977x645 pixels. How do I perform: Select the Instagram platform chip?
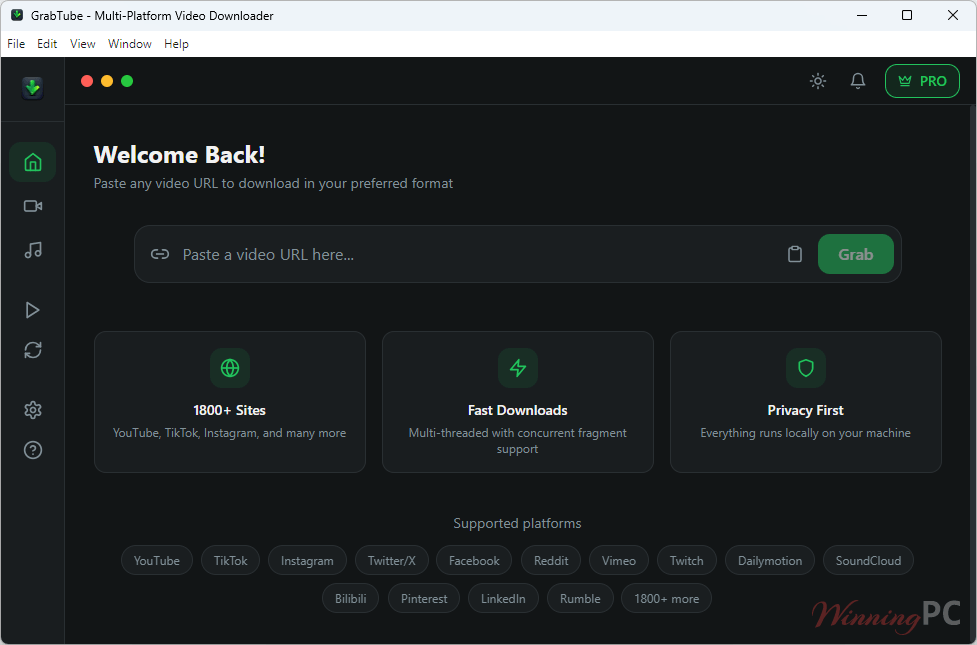pyautogui.click(x=307, y=560)
